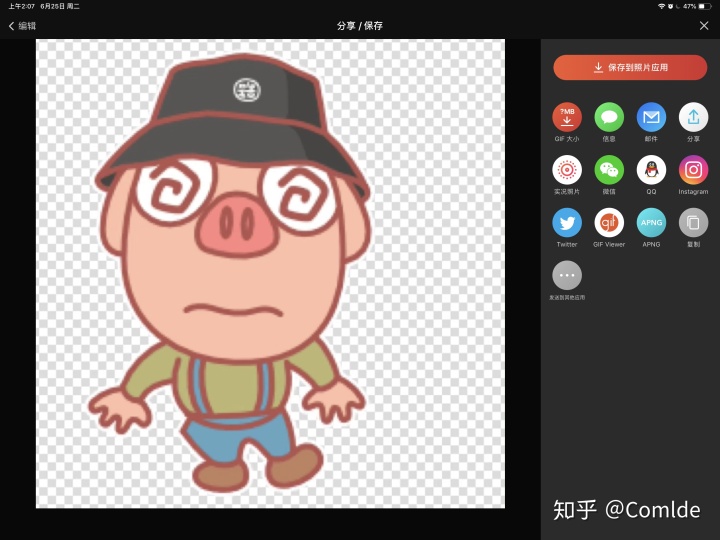Send to other apps ellipsis icon
720x540 pixels.
coord(567,276)
